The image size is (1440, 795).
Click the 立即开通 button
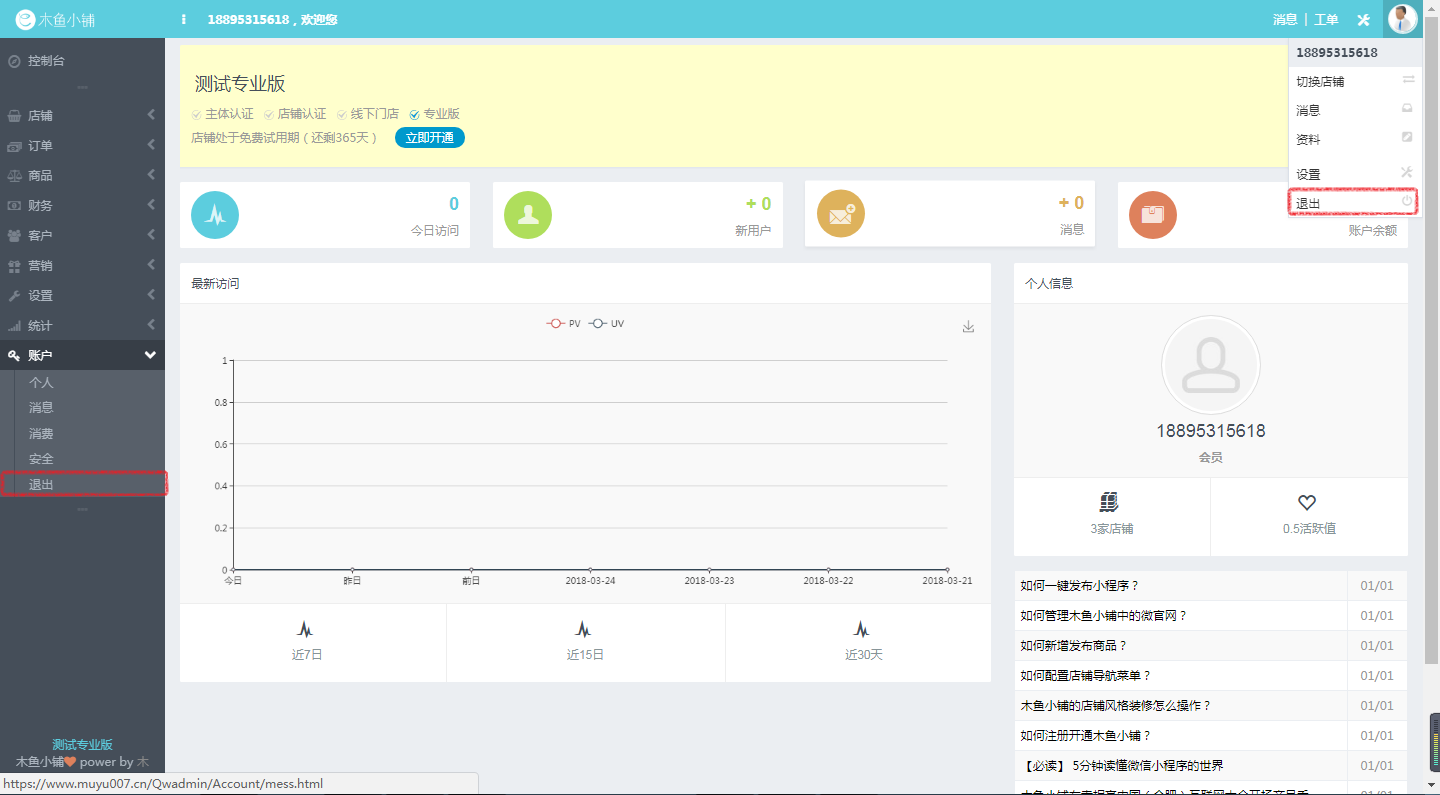430,138
